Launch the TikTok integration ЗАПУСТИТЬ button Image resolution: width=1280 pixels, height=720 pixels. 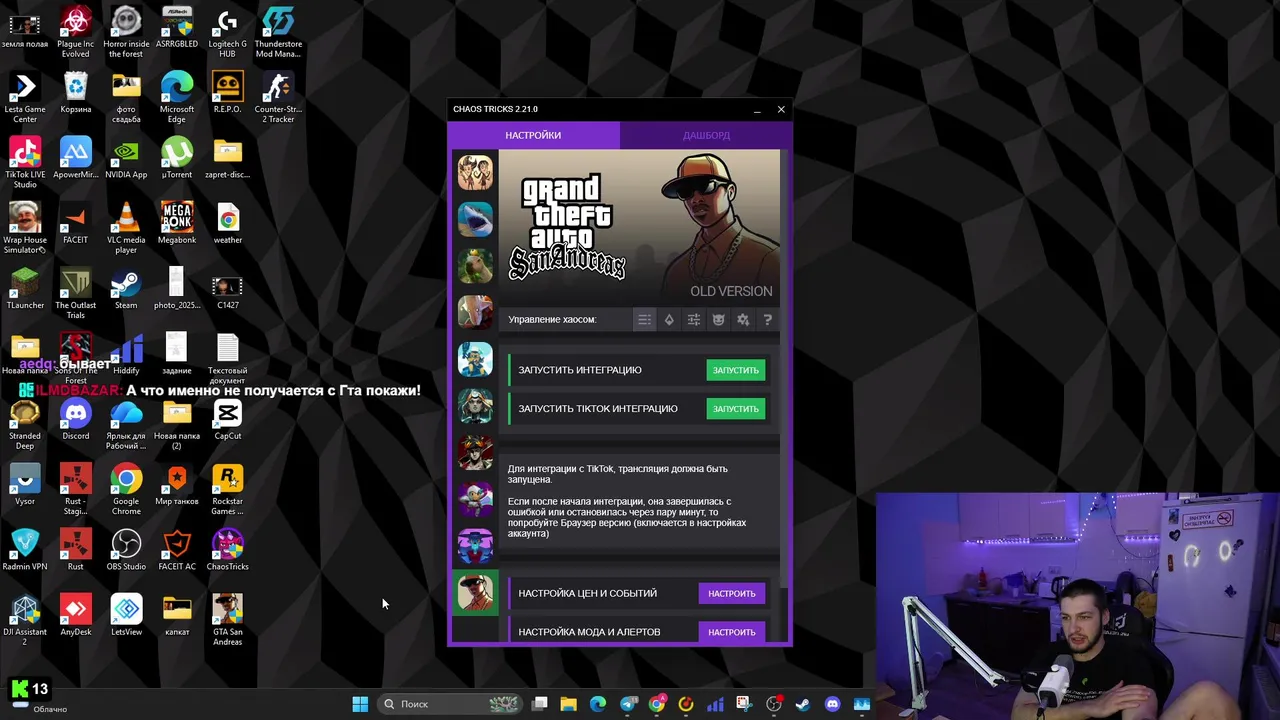pos(735,409)
